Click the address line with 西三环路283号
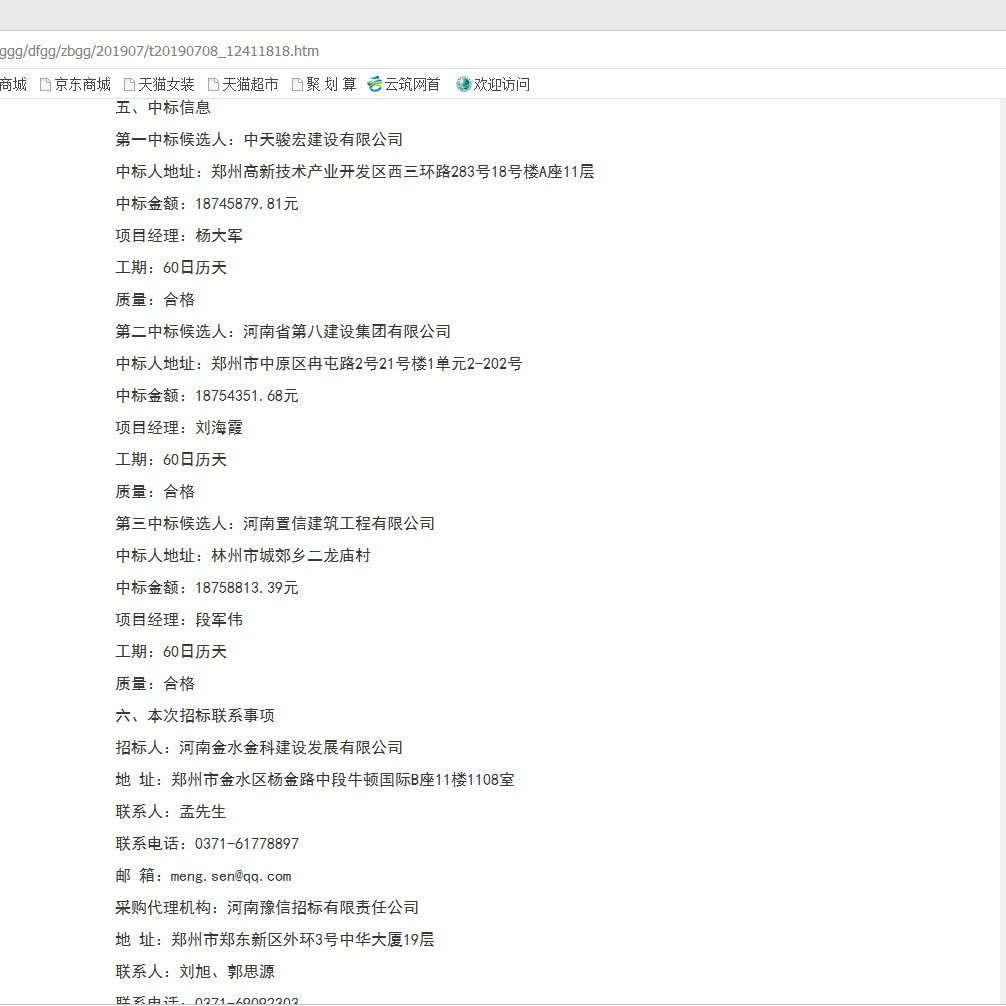This screenshot has width=1006, height=1006. point(355,171)
